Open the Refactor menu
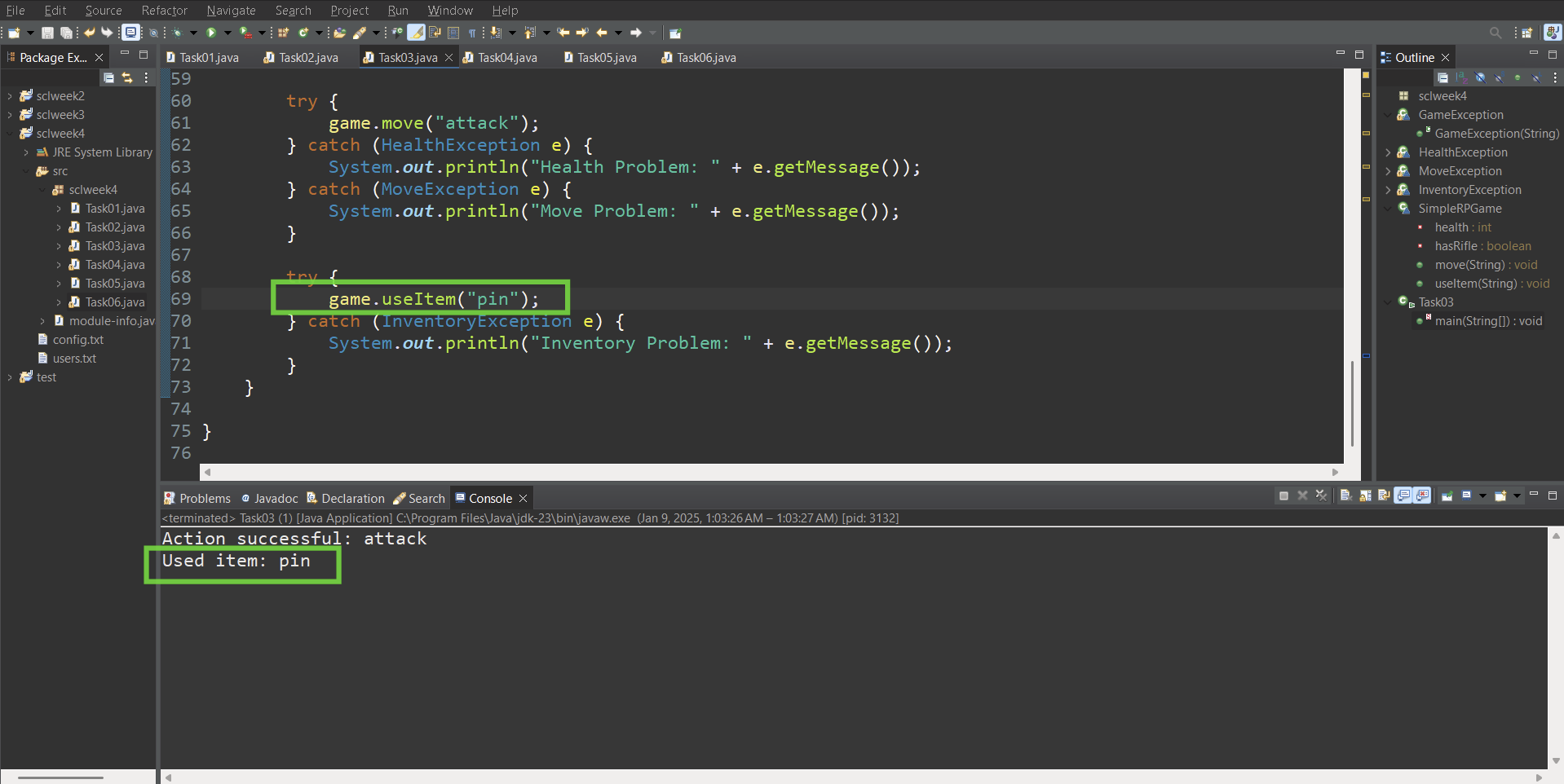This screenshot has width=1564, height=784. (164, 11)
